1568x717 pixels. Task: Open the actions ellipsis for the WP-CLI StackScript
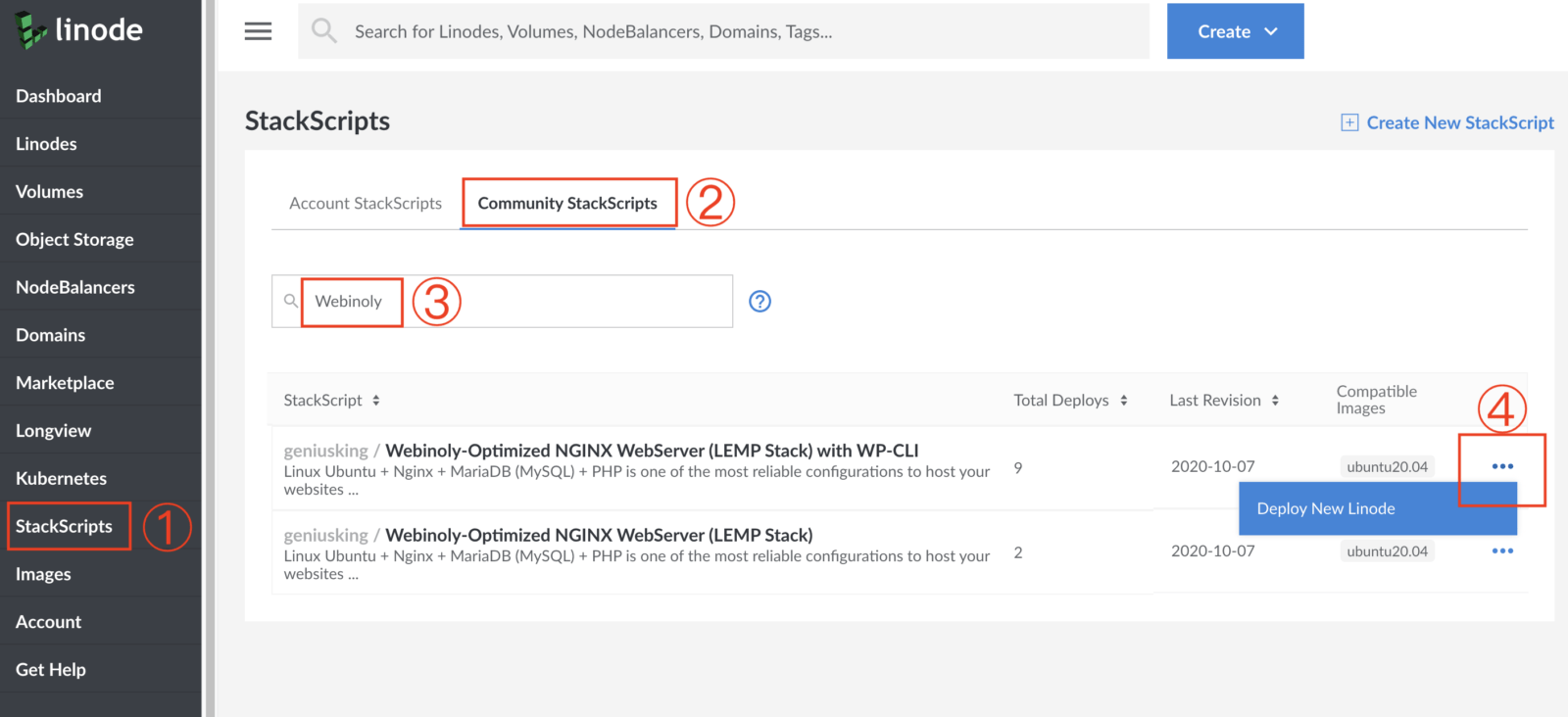[1502, 466]
